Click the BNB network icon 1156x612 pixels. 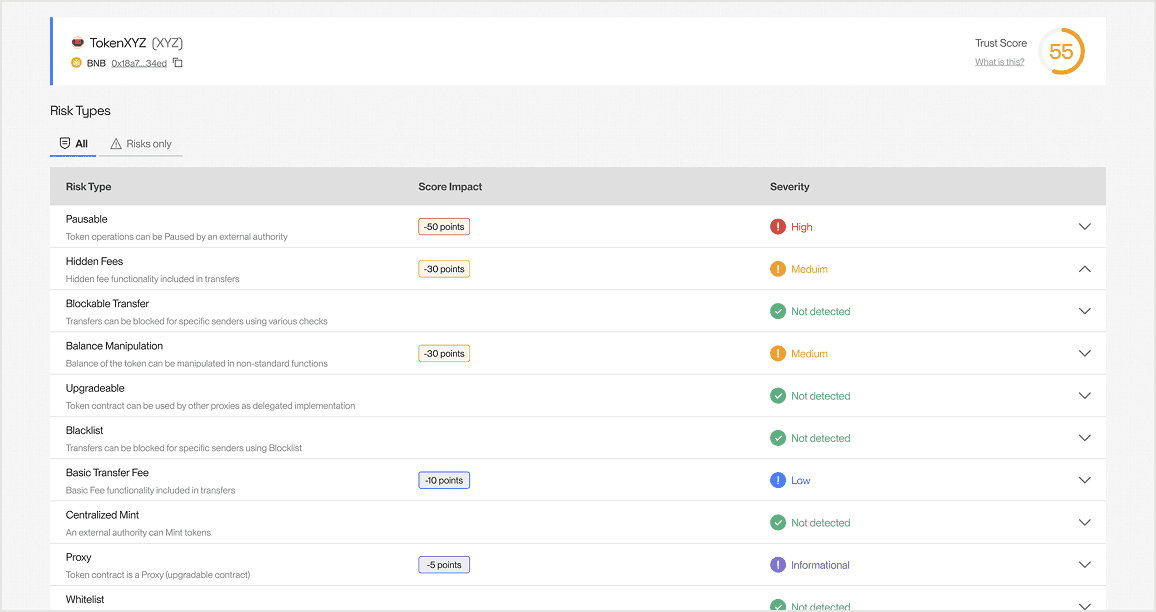(76, 62)
